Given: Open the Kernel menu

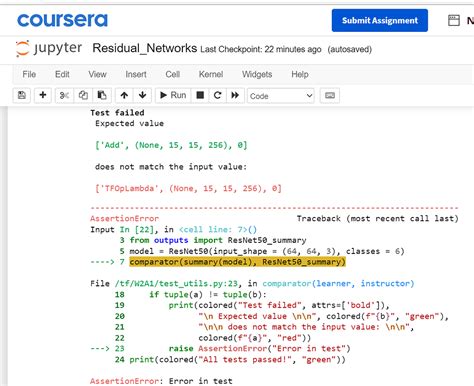Looking at the screenshot, I should [211, 74].
